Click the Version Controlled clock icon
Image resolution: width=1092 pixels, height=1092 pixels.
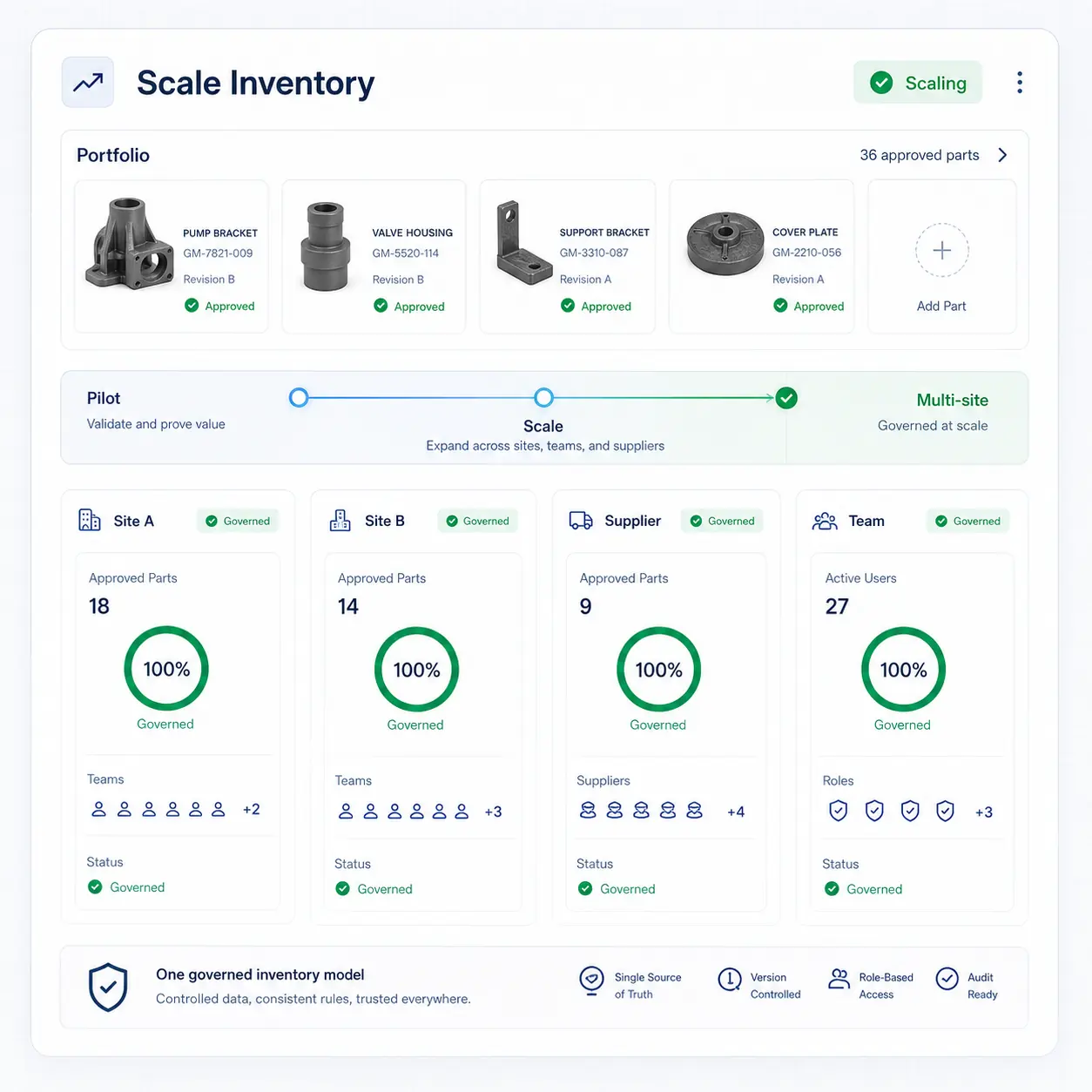pyautogui.click(x=729, y=980)
